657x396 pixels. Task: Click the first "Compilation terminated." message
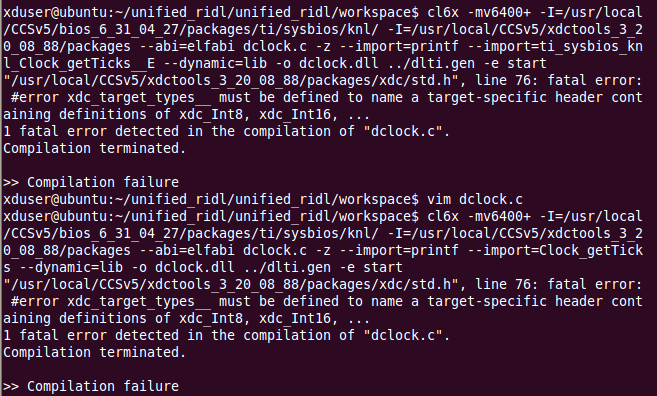click(x=94, y=148)
